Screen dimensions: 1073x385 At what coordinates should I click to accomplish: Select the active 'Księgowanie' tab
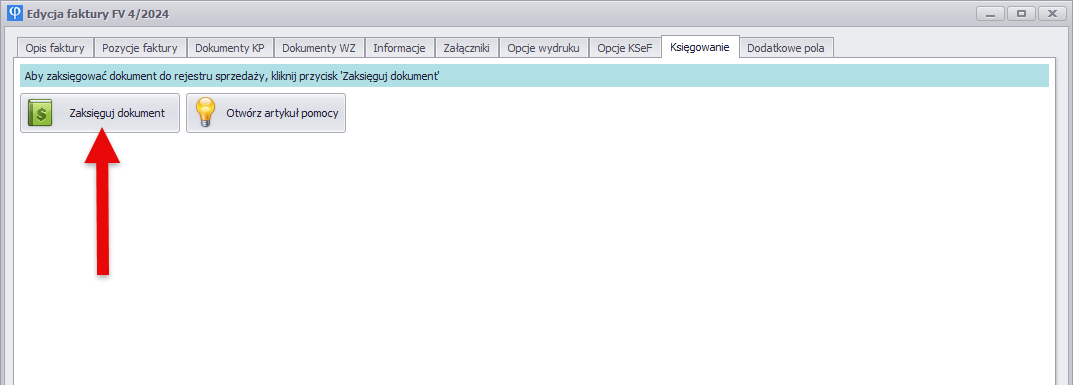(x=700, y=47)
